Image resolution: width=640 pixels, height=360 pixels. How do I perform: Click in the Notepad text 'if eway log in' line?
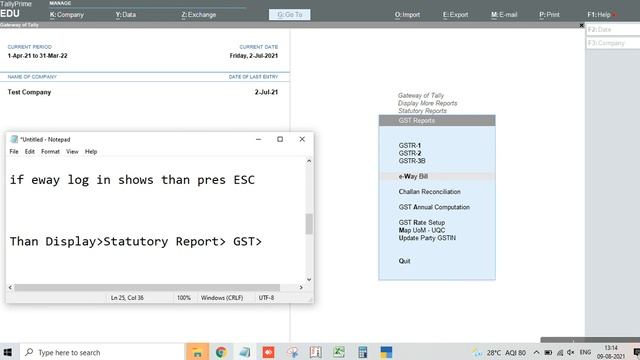click(132, 180)
